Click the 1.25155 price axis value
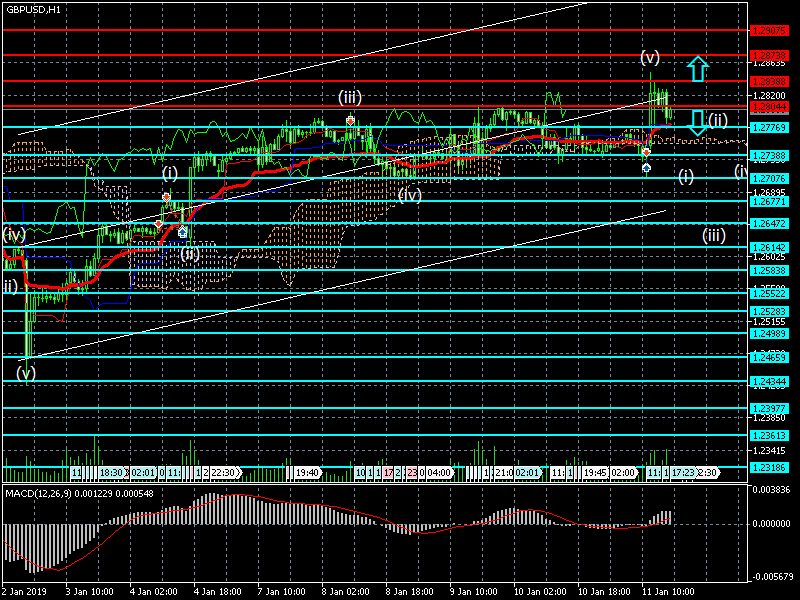Viewport: 800px width, 600px height. click(x=769, y=321)
